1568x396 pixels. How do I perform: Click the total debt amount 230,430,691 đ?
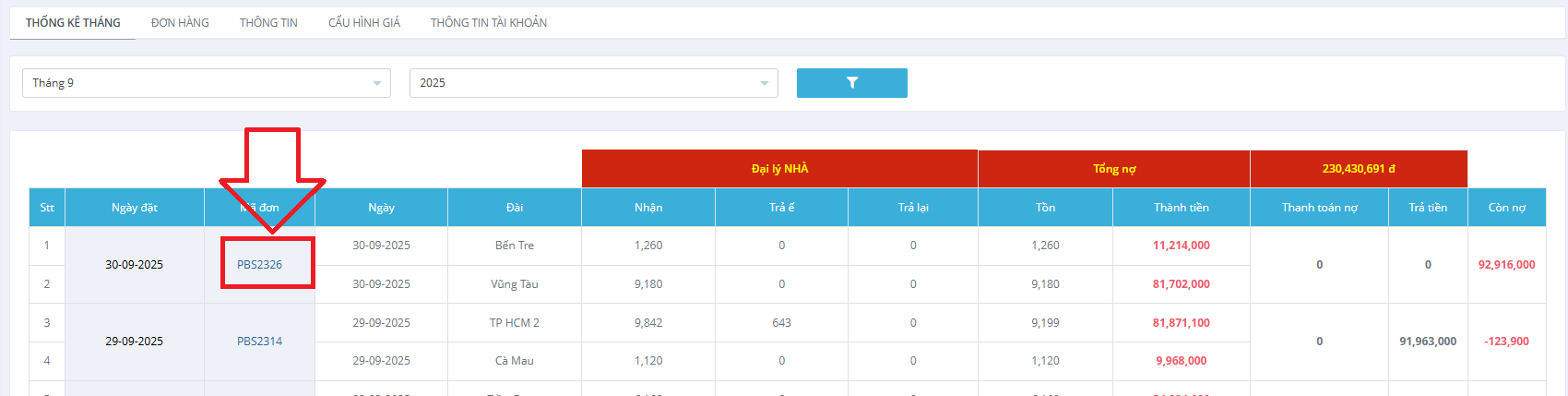1358,169
